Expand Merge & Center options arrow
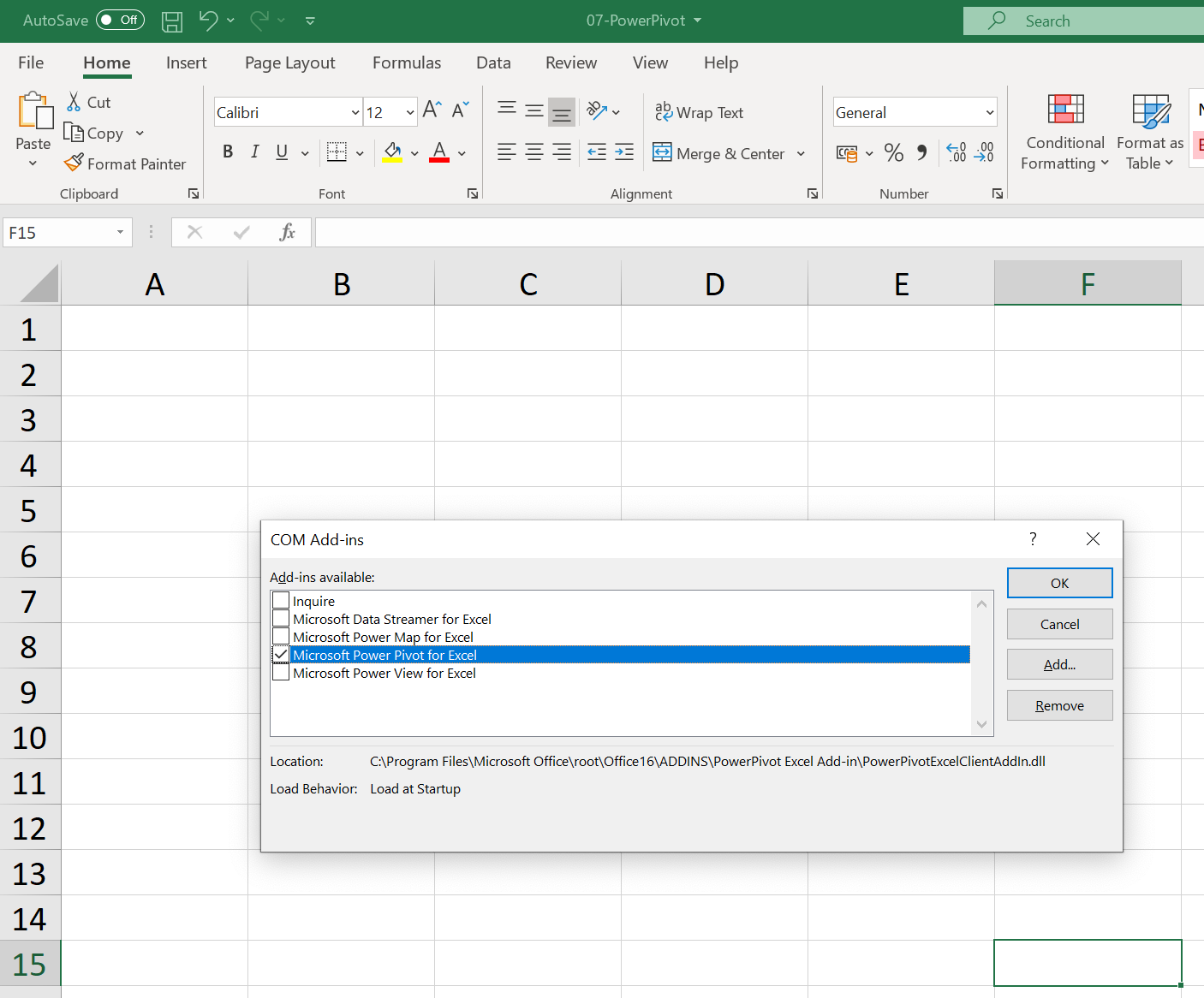This screenshot has width=1204, height=998. pos(801,153)
